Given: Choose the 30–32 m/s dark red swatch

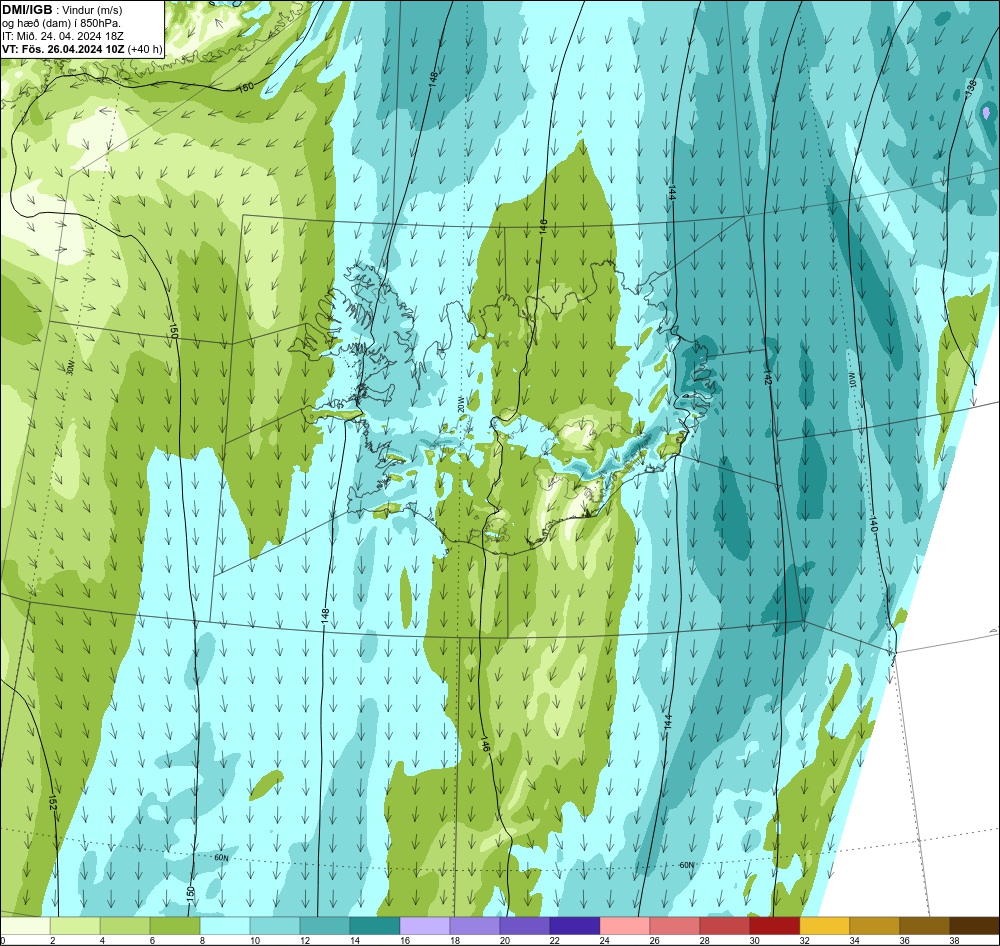Looking at the screenshot, I should (775, 926).
